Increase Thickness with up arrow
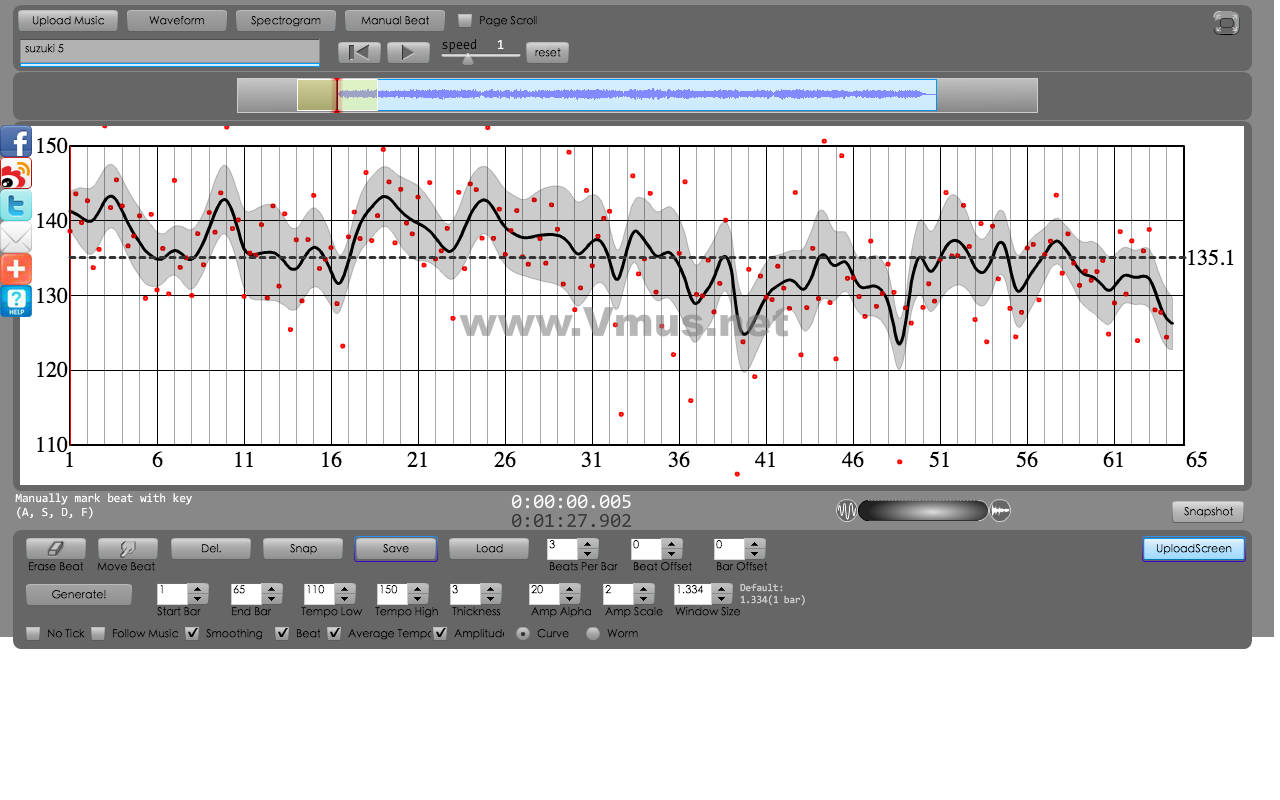 click(x=493, y=589)
